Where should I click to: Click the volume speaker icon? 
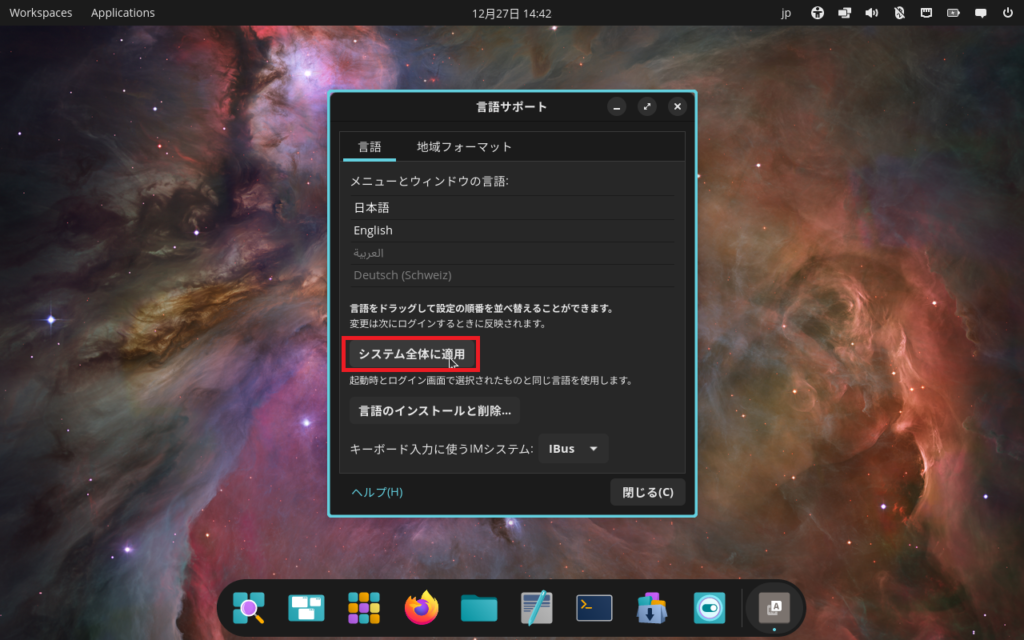tap(871, 13)
